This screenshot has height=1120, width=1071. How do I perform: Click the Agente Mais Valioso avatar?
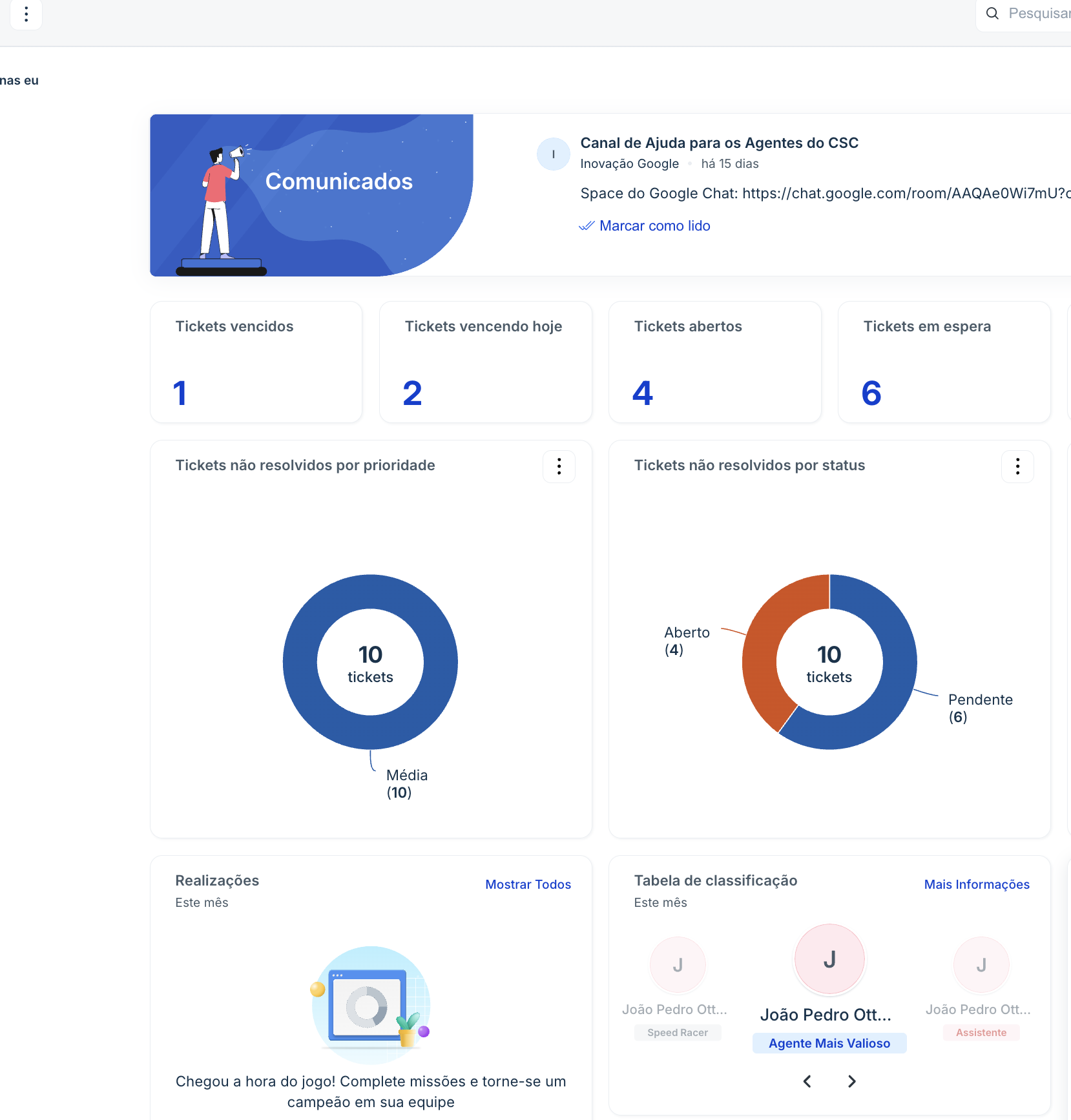click(x=829, y=959)
